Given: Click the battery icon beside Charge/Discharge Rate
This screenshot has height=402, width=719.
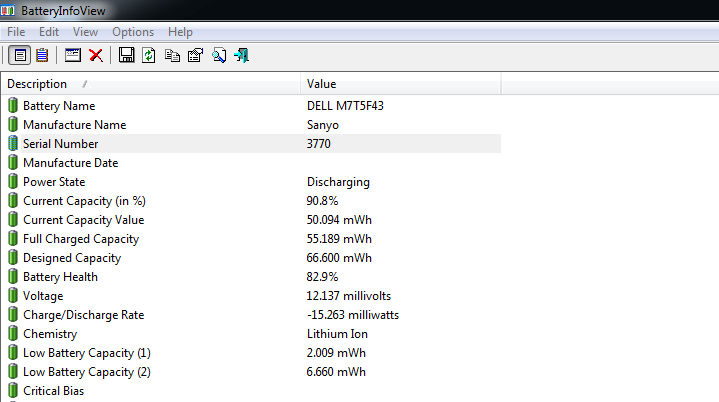Looking at the screenshot, I should pos(13,315).
